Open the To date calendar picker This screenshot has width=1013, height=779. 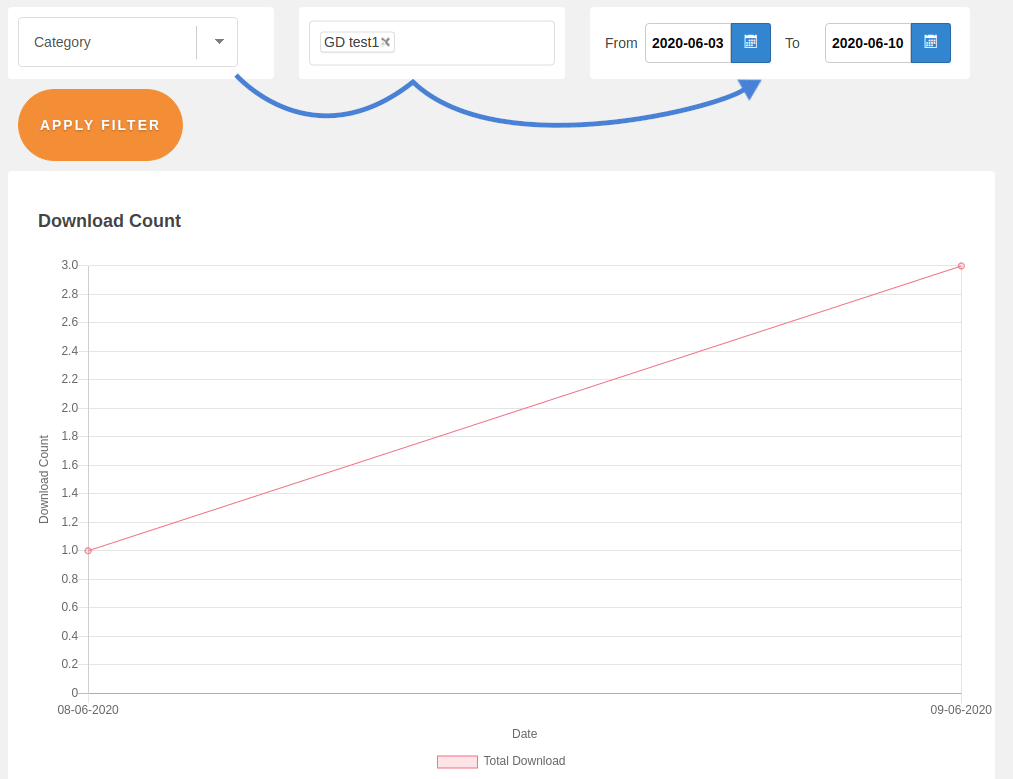point(930,43)
